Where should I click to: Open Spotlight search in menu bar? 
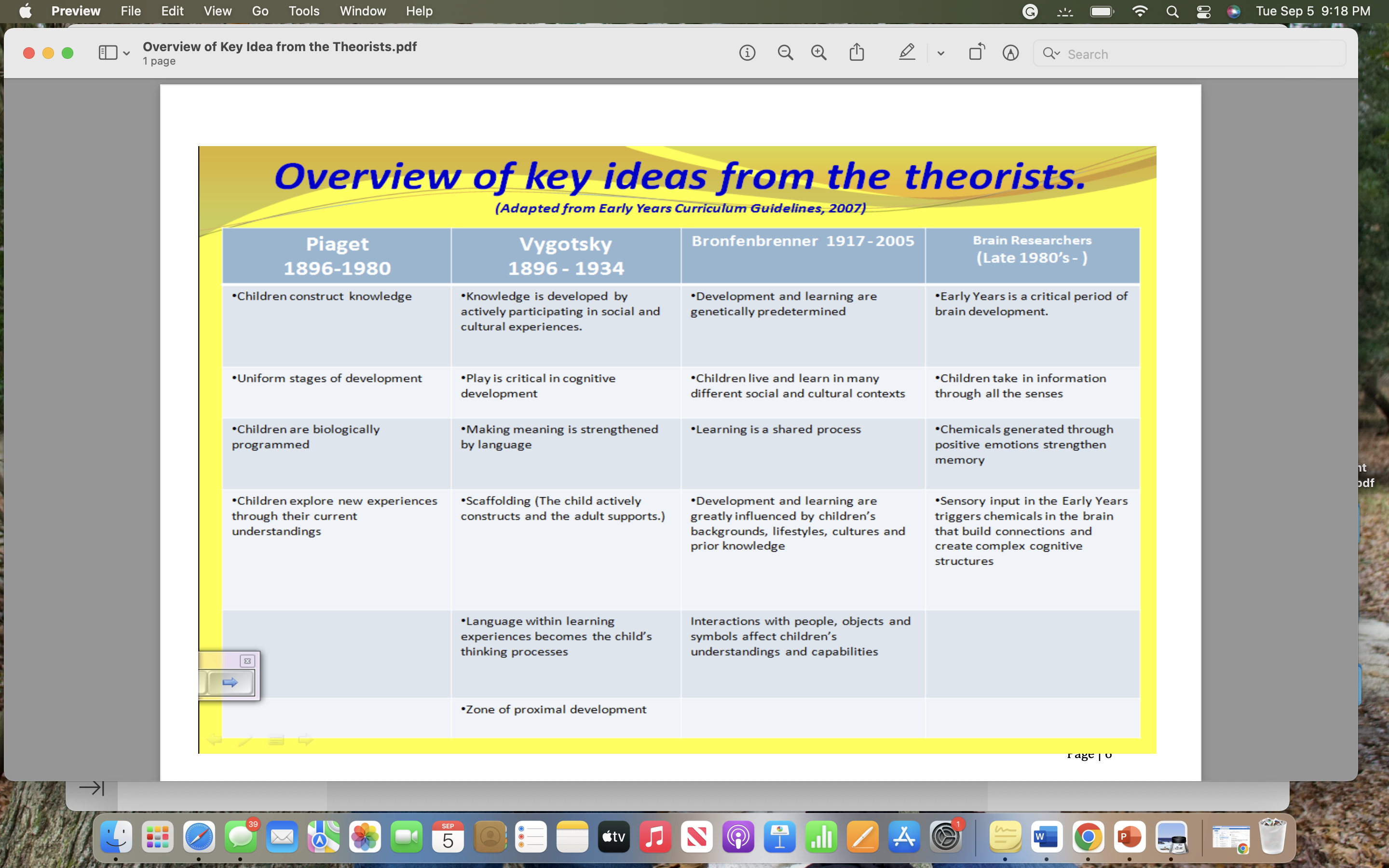coord(1172,12)
